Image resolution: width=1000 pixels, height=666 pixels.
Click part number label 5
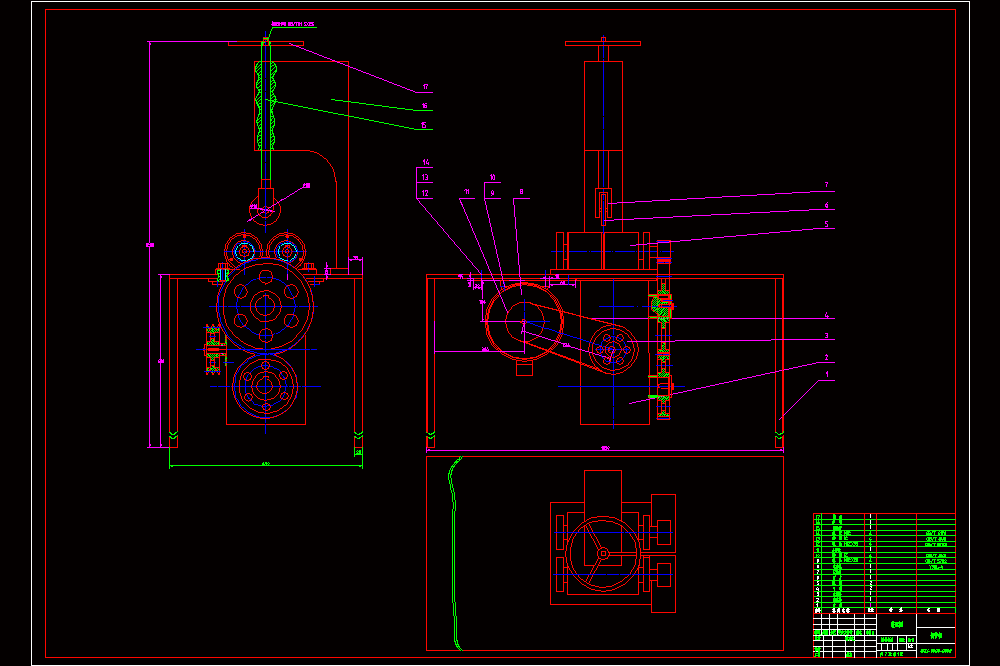pos(827,224)
